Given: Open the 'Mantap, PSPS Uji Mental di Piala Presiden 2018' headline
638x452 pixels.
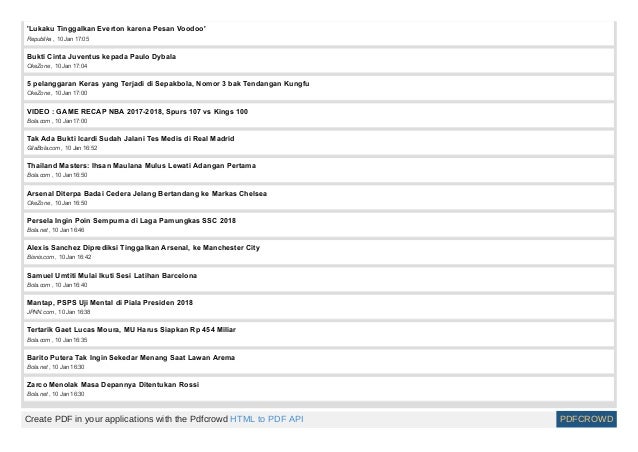Looking at the screenshot, I should [110, 303].
